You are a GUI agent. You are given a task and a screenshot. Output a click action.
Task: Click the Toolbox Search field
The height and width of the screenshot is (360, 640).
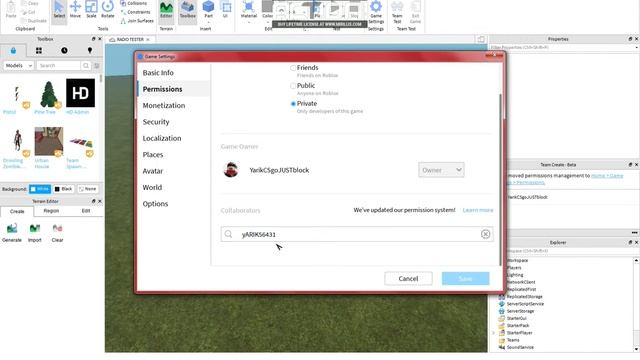pyautogui.click(x=59, y=65)
